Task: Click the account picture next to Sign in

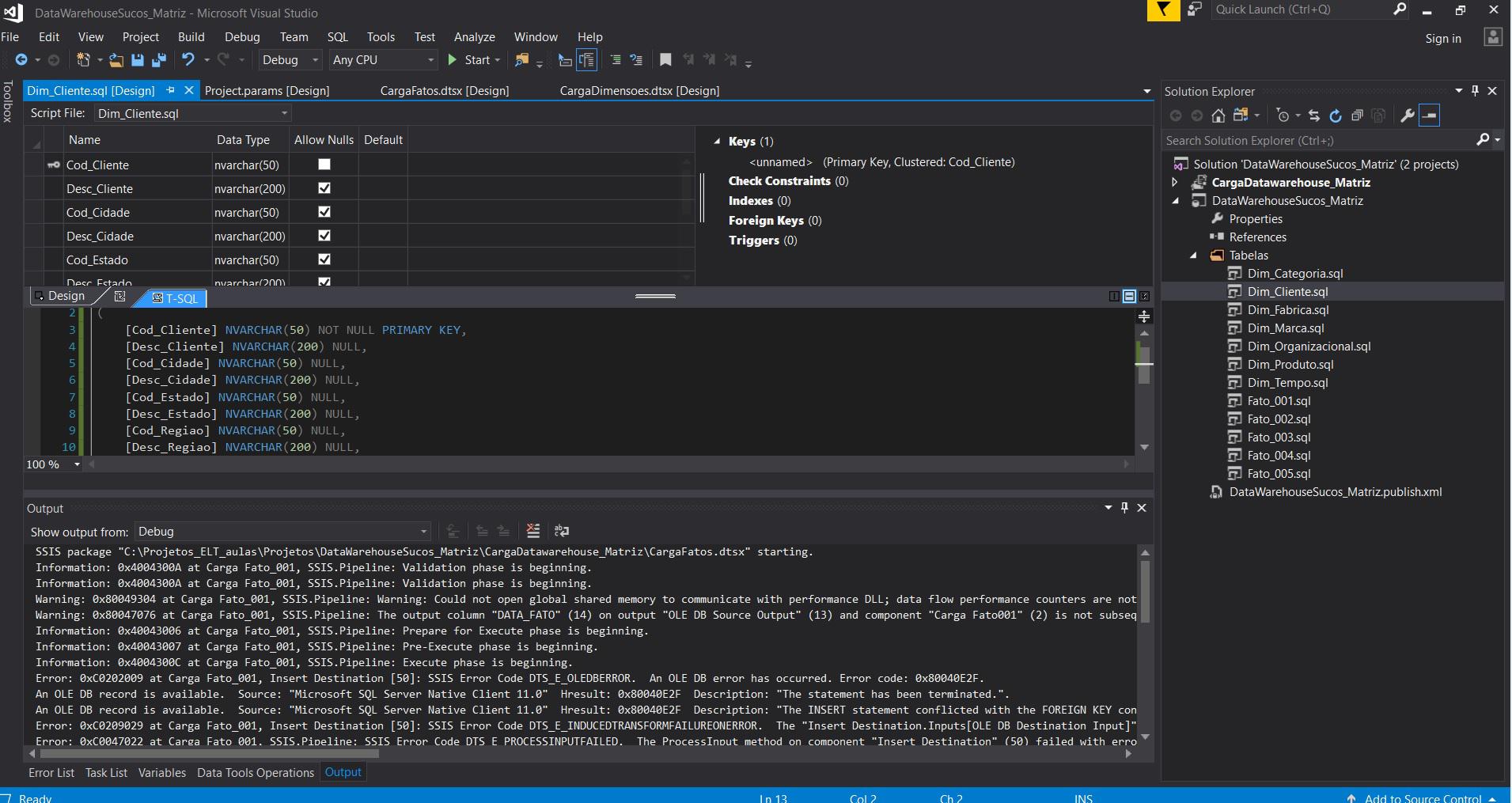Action: point(1493,37)
